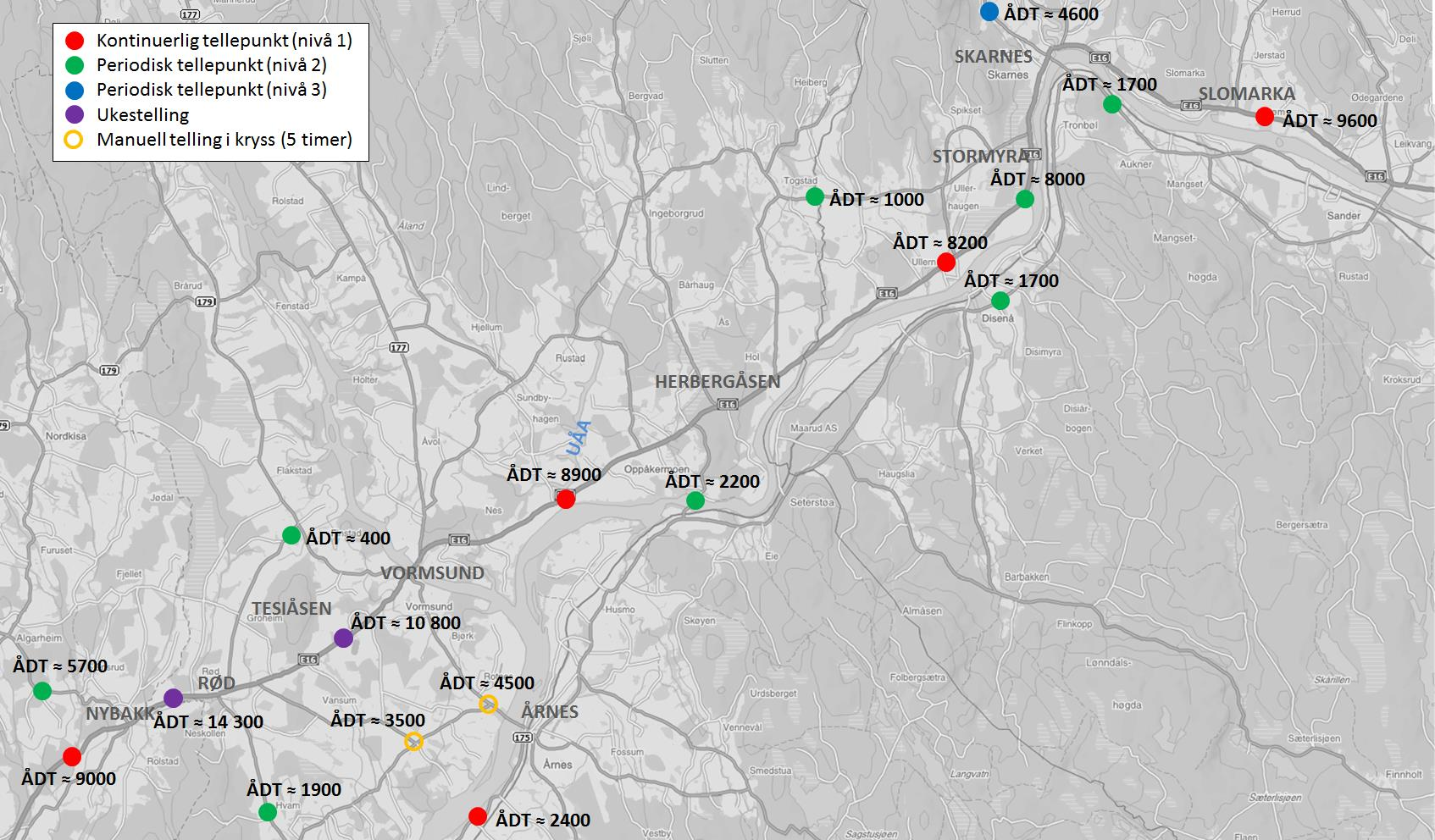
Task: Click the purple marker at ÅDT ≈ 10 800
Action: pos(343,638)
